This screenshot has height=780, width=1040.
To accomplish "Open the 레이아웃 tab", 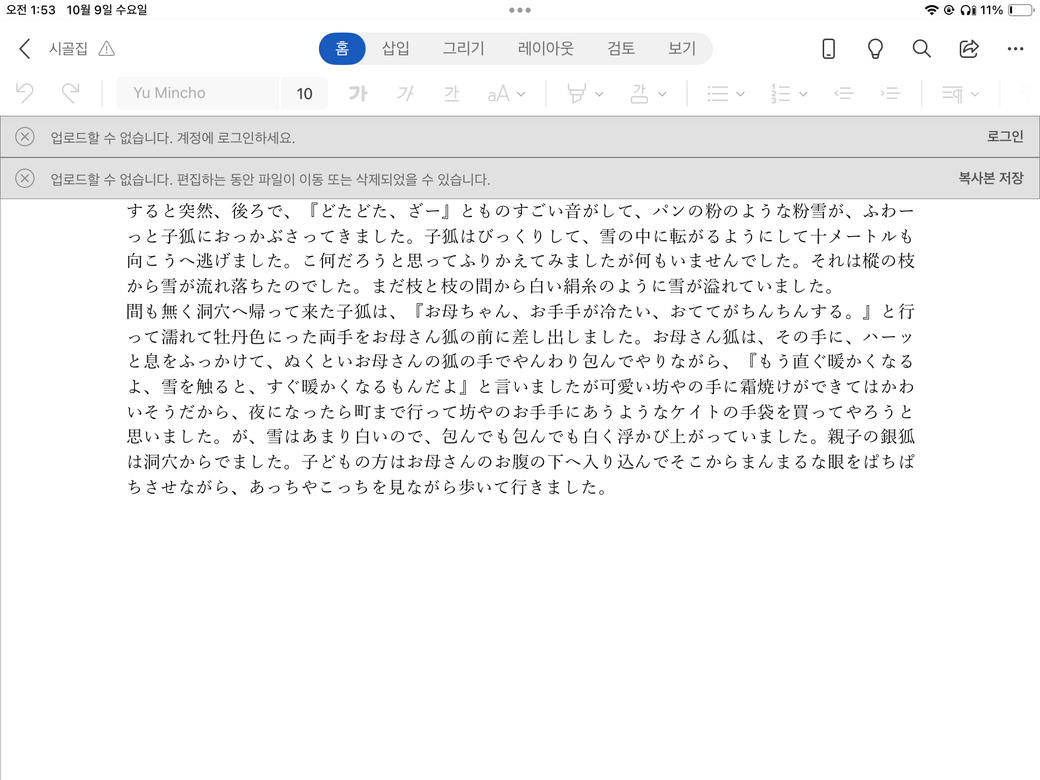I will (x=546, y=48).
